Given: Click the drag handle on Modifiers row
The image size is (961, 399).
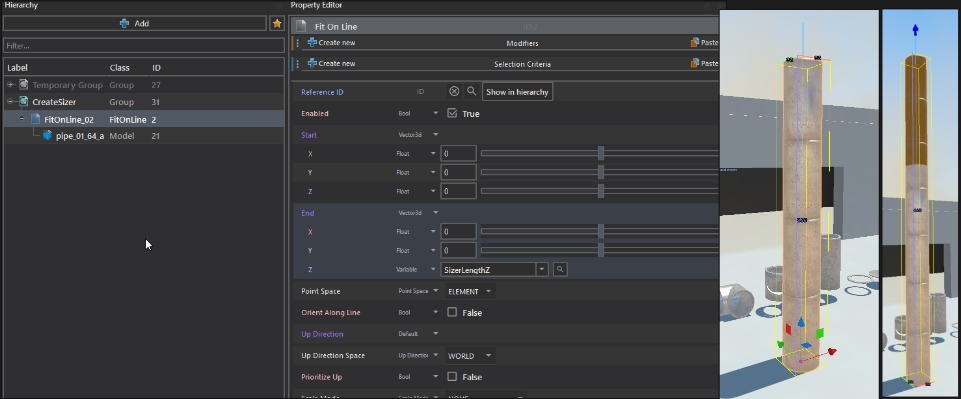Looking at the screenshot, I should 298,43.
